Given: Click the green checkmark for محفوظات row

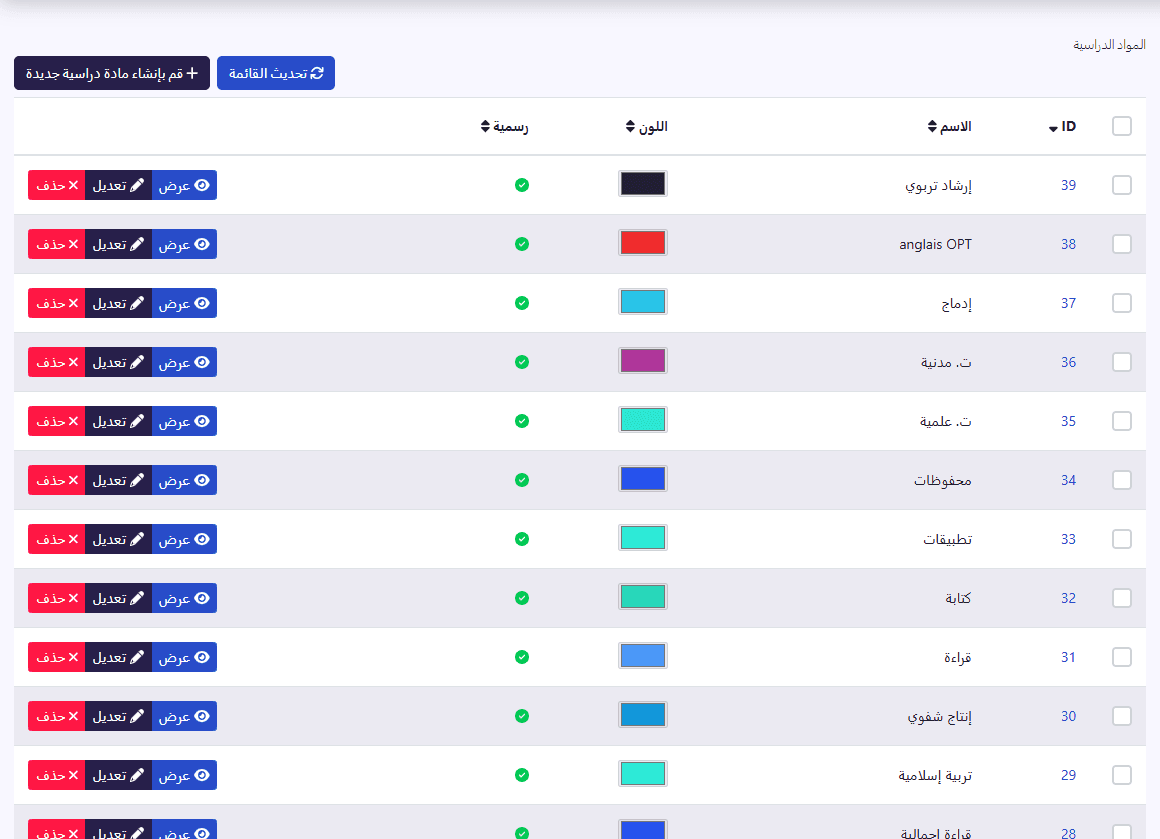Looking at the screenshot, I should coord(522,480).
